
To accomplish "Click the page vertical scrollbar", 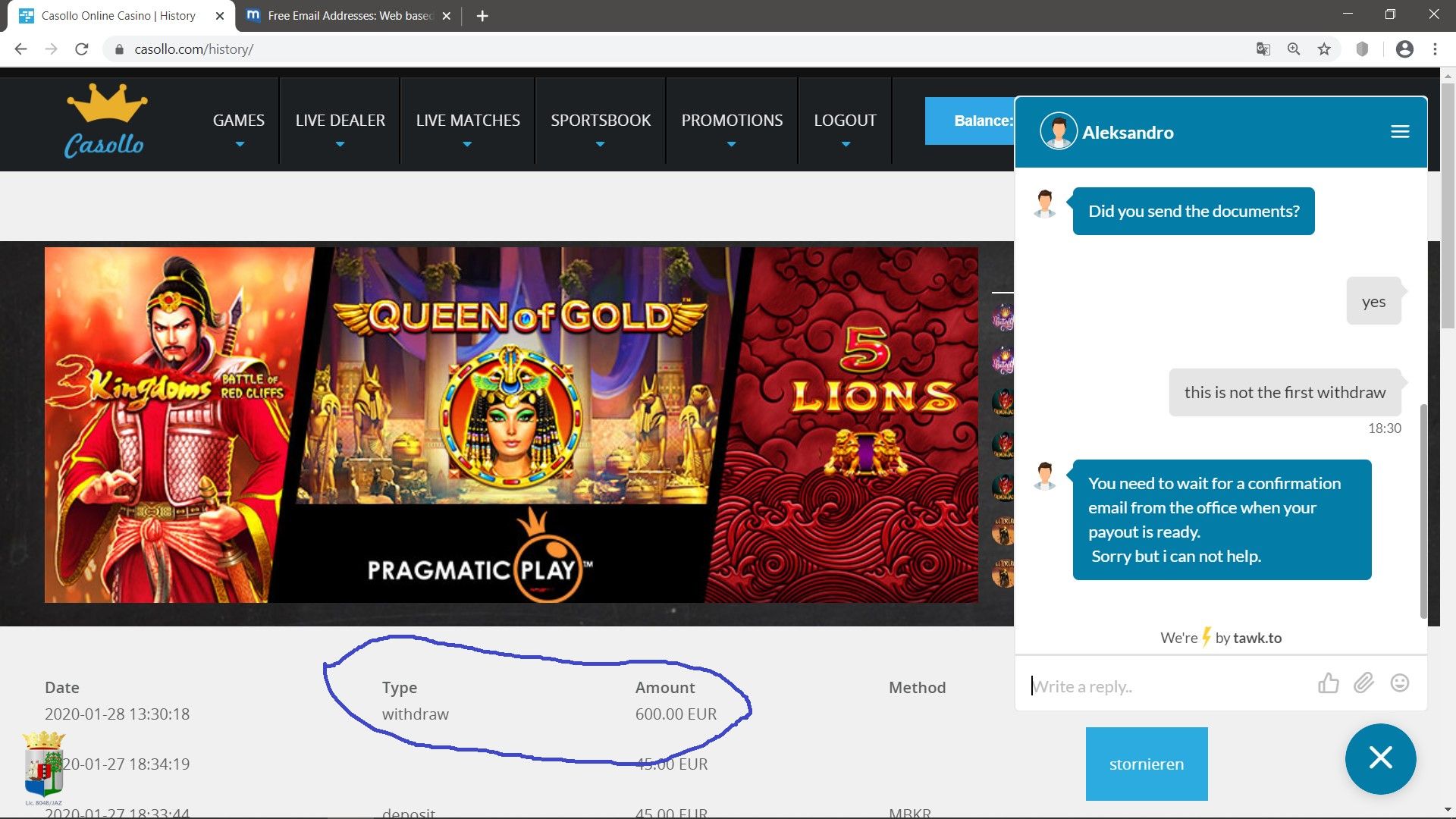I will click(1448, 205).
